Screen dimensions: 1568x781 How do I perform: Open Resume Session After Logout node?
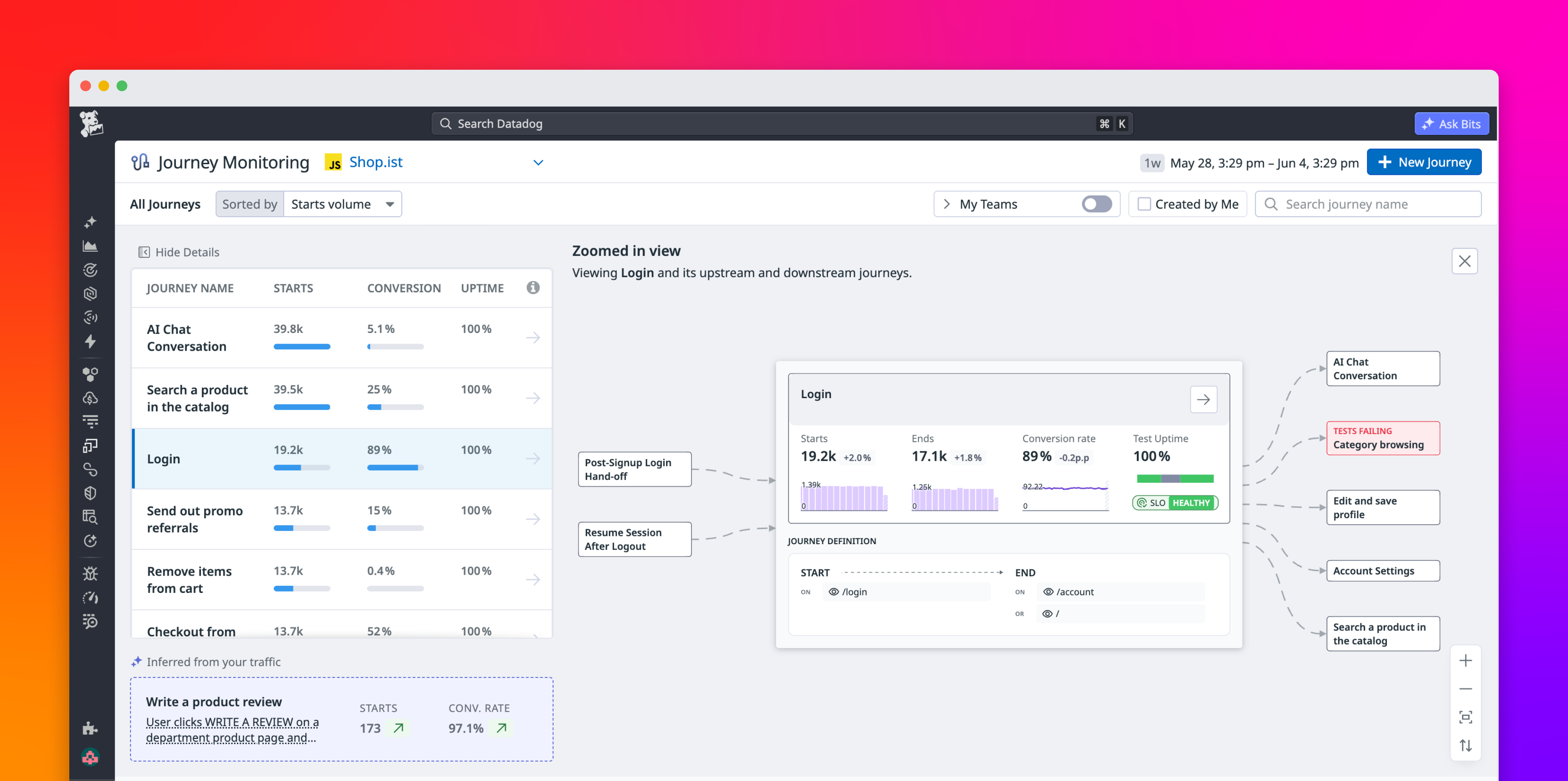point(634,539)
